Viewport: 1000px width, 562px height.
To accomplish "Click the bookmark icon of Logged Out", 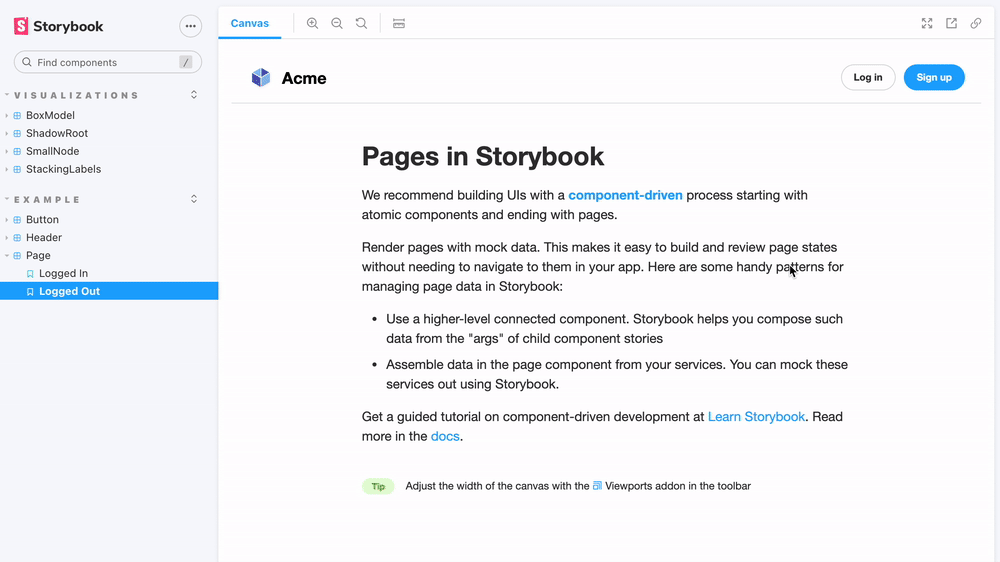I will pyautogui.click(x=30, y=292).
